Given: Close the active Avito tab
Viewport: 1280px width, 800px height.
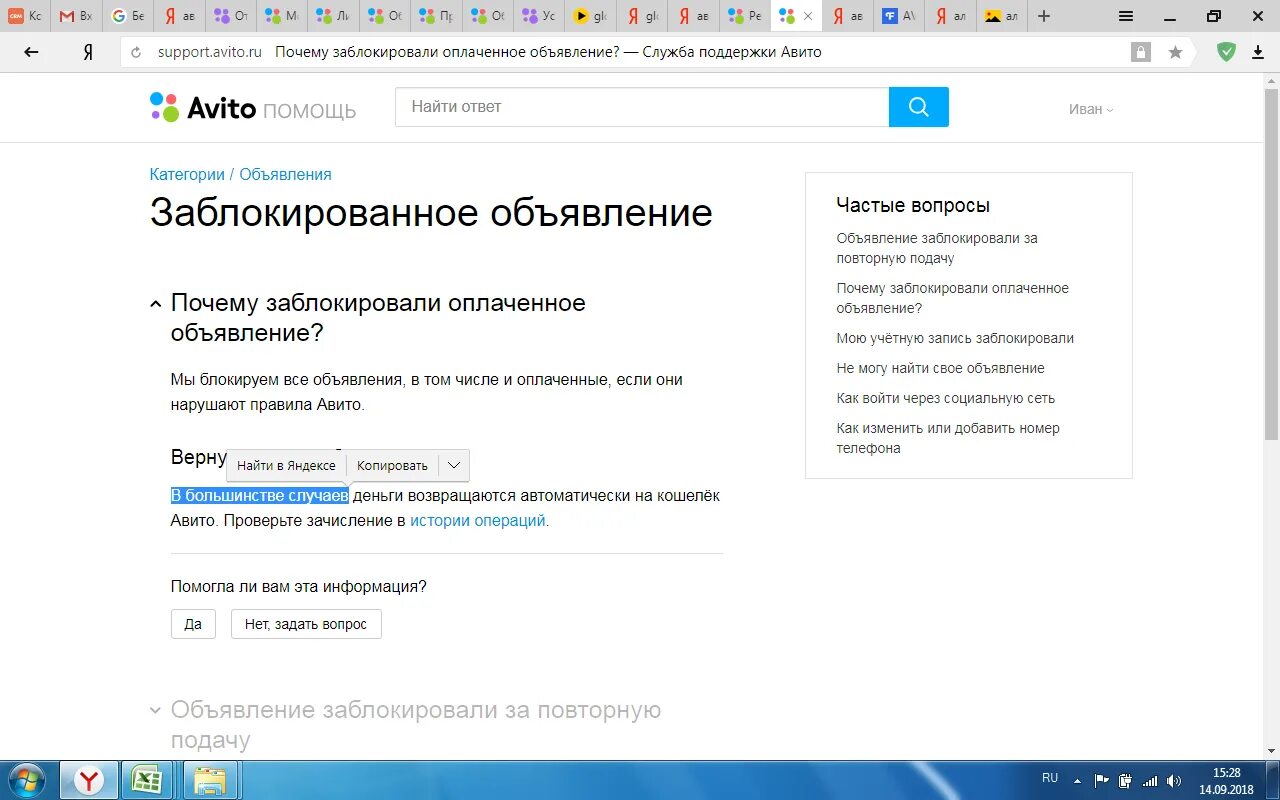Looking at the screenshot, I should (808, 16).
